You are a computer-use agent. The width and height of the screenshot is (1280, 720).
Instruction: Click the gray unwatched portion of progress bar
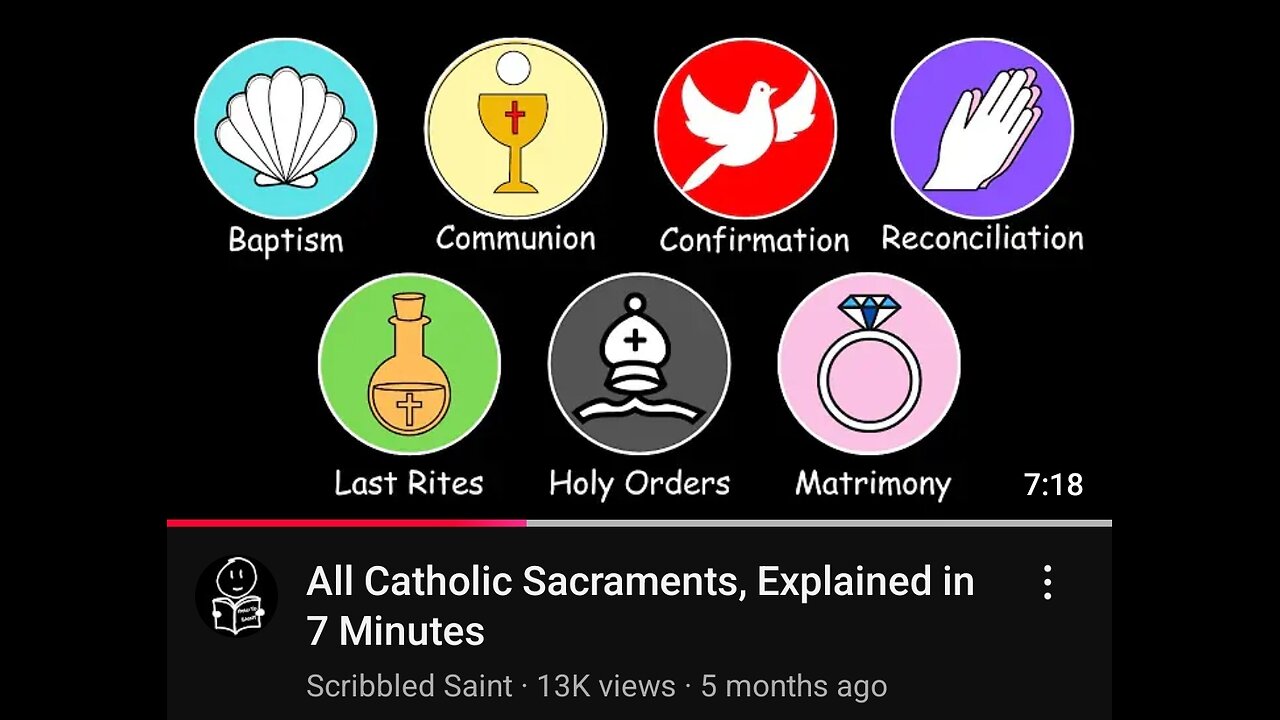click(819, 522)
